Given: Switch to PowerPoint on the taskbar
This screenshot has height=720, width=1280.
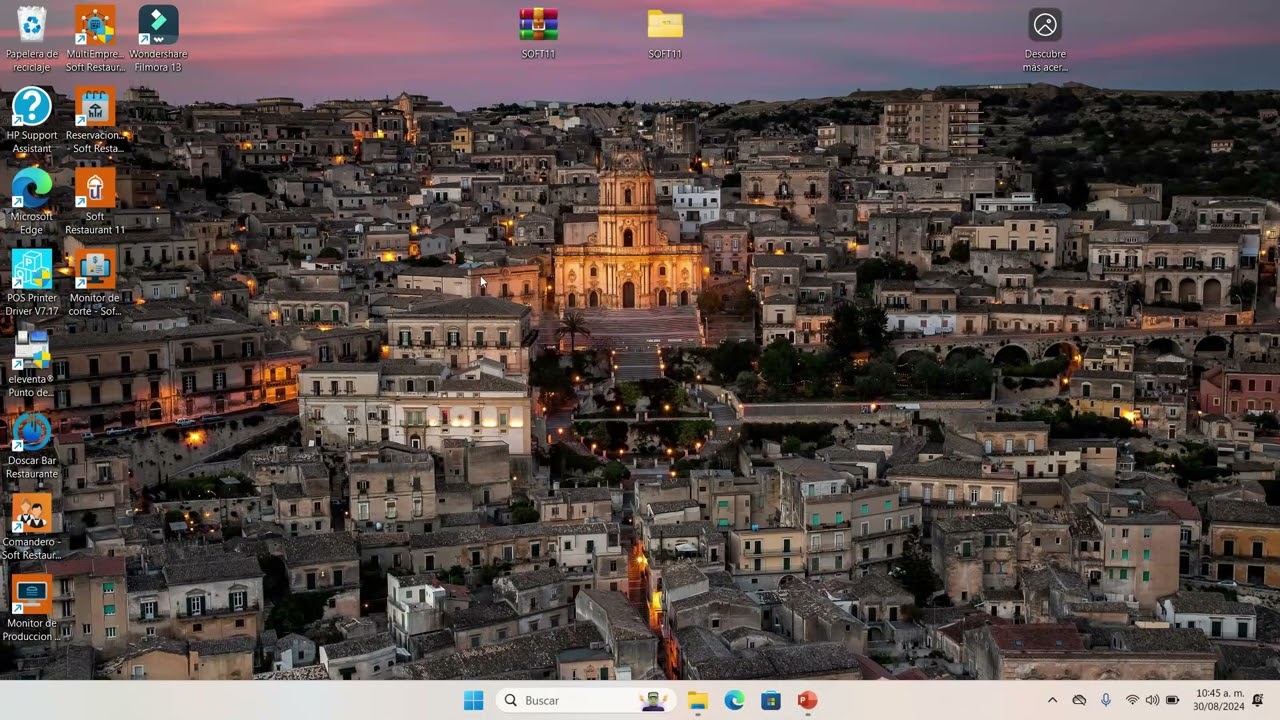Looking at the screenshot, I should (807, 700).
